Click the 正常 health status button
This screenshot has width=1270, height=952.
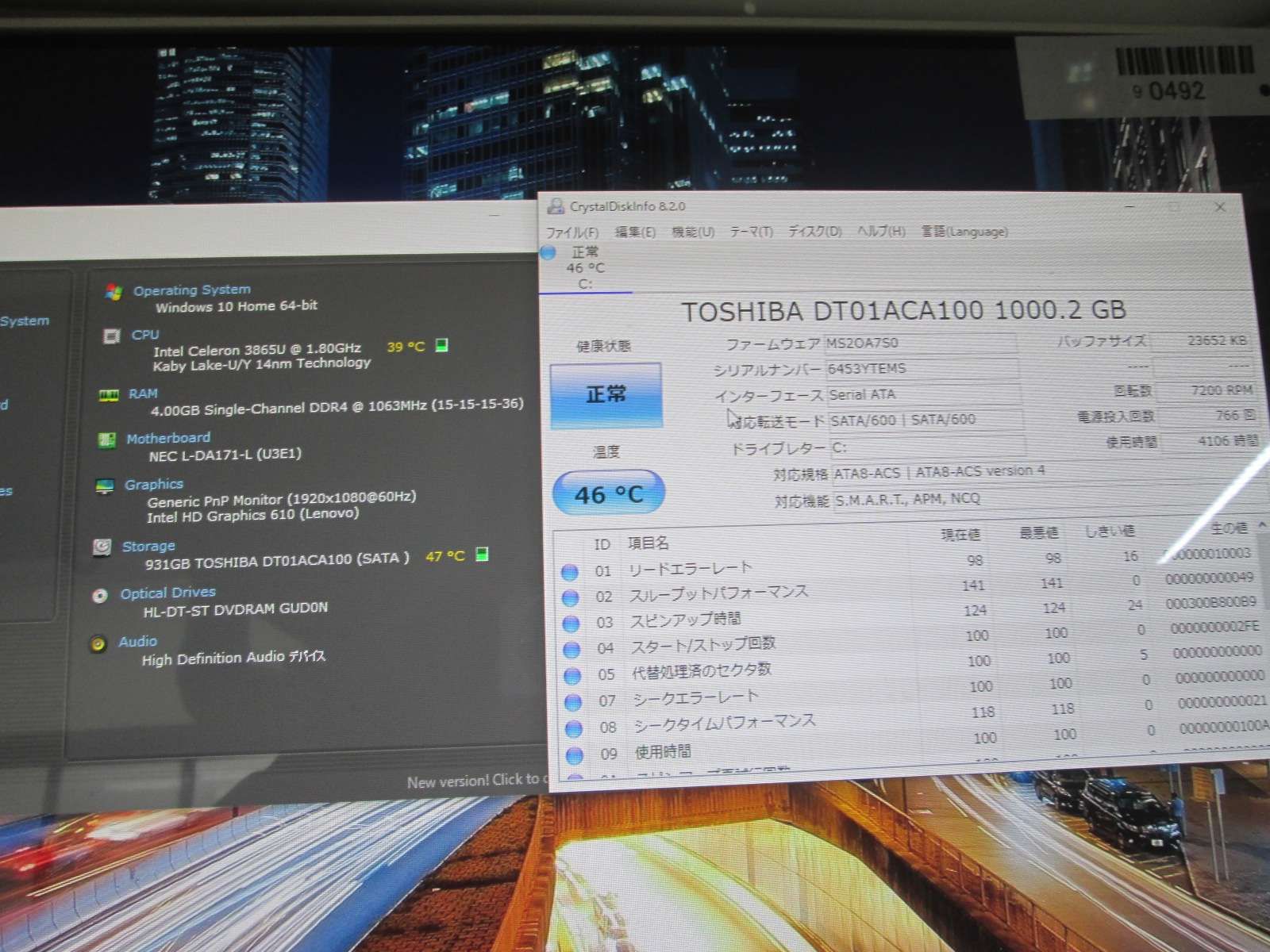coord(606,395)
